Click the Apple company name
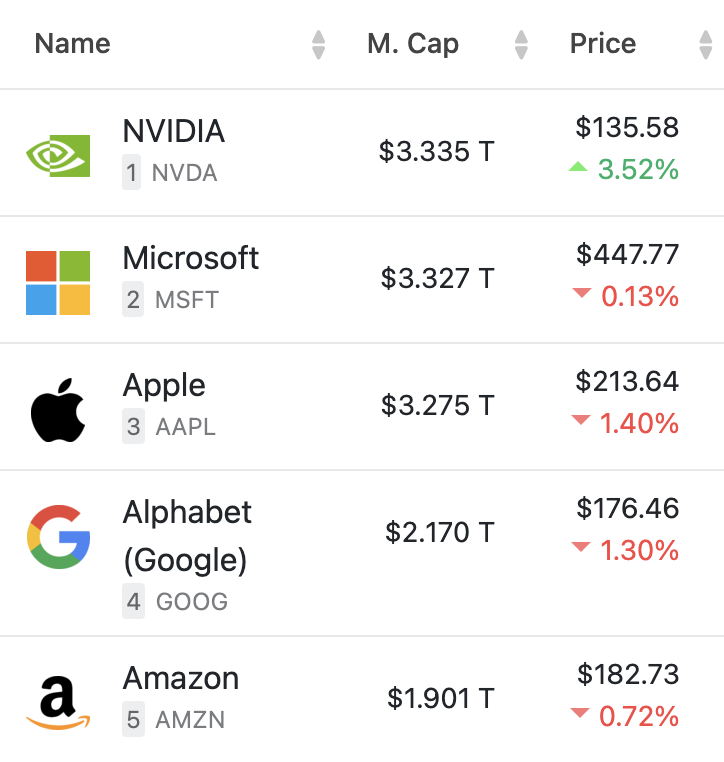The image size is (724, 762). pos(164,386)
